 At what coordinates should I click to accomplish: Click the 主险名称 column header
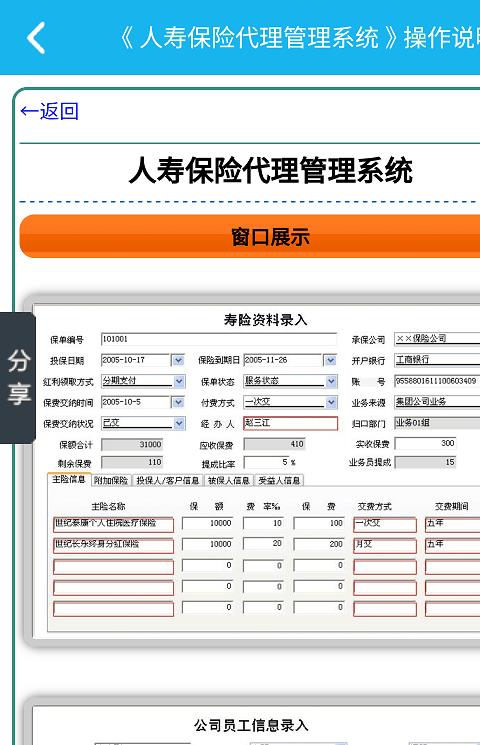tap(108, 506)
